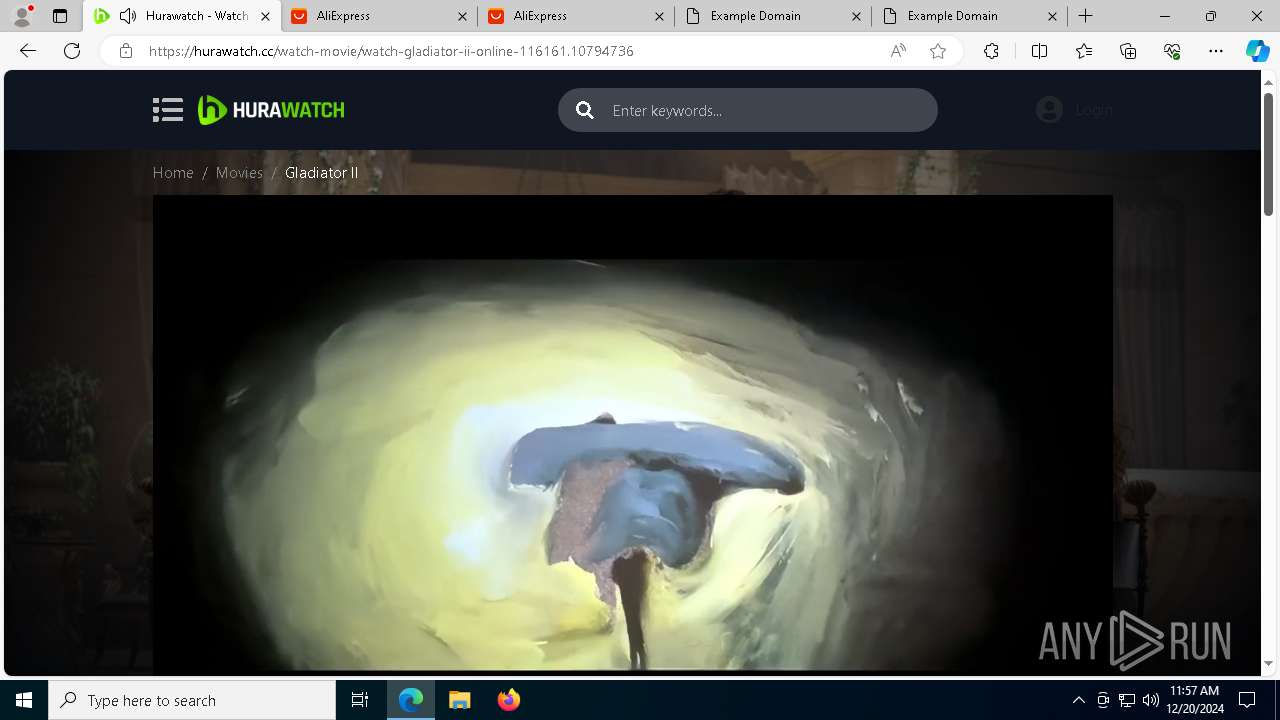
Task: Open the tab actions menu
Action: point(60,16)
